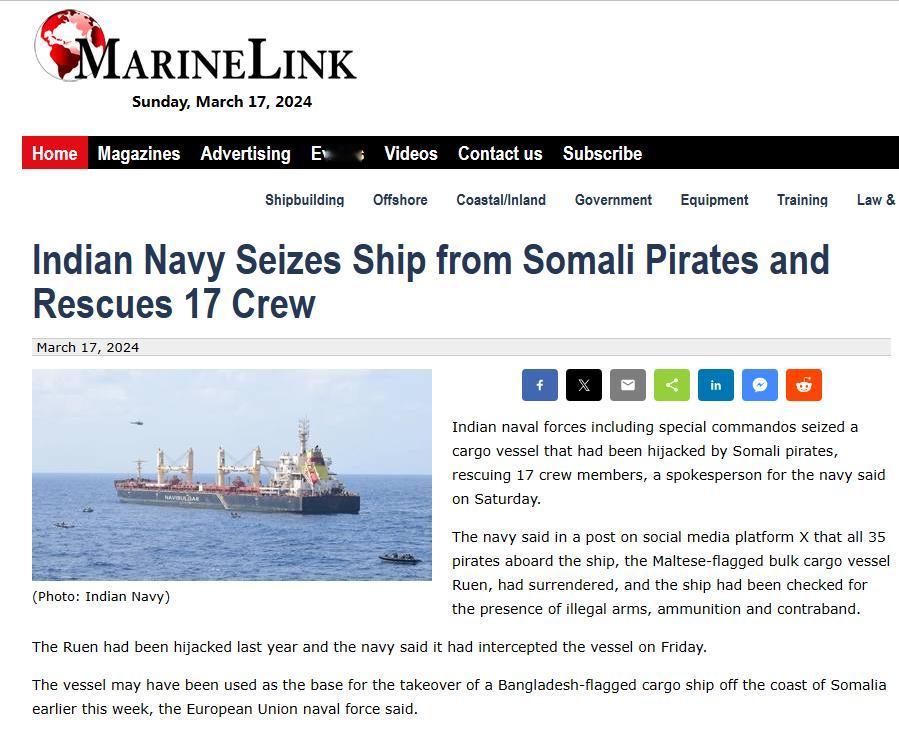
Task: Open the Government news section
Action: point(613,200)
